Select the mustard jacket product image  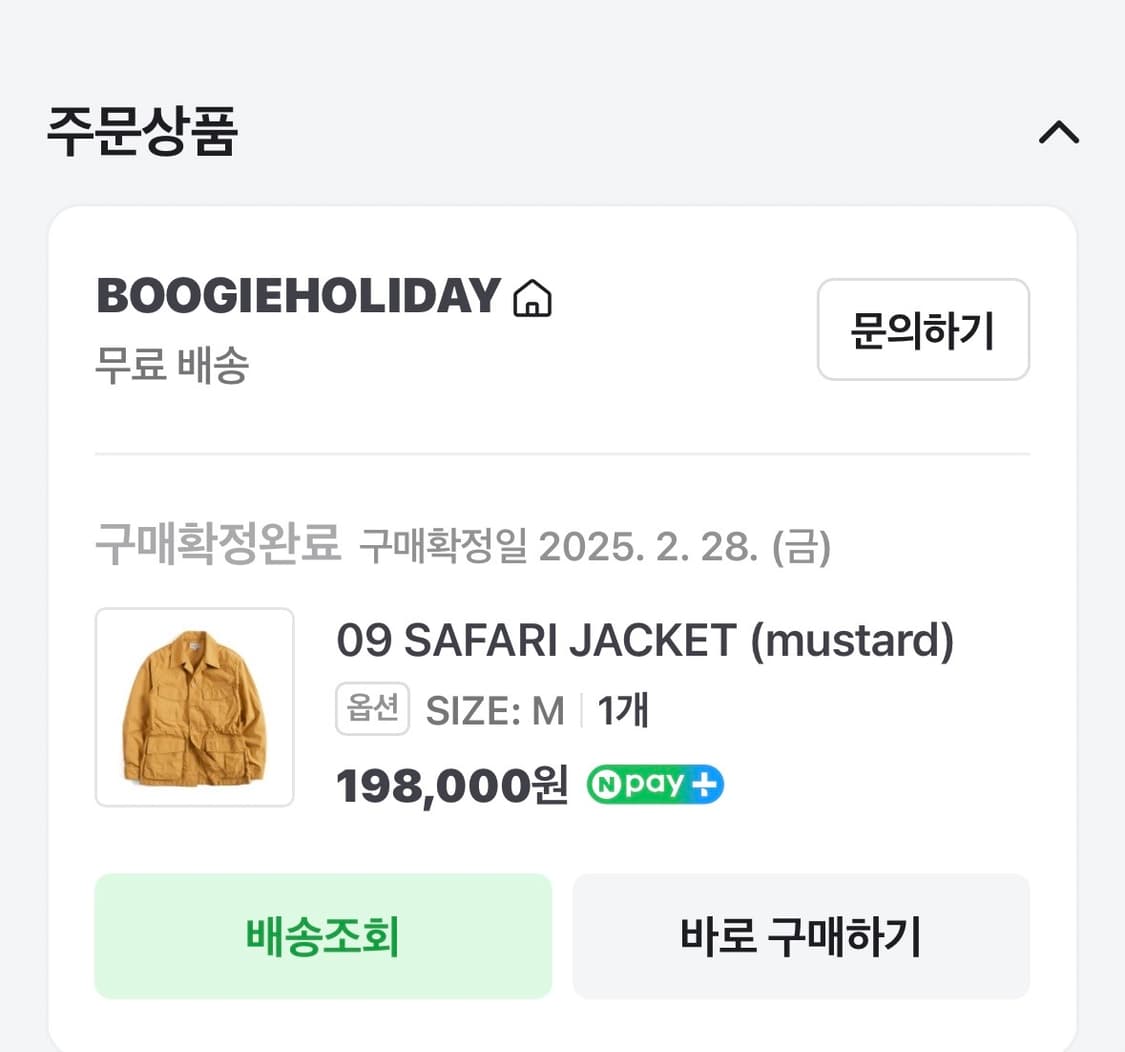(194, 706)
